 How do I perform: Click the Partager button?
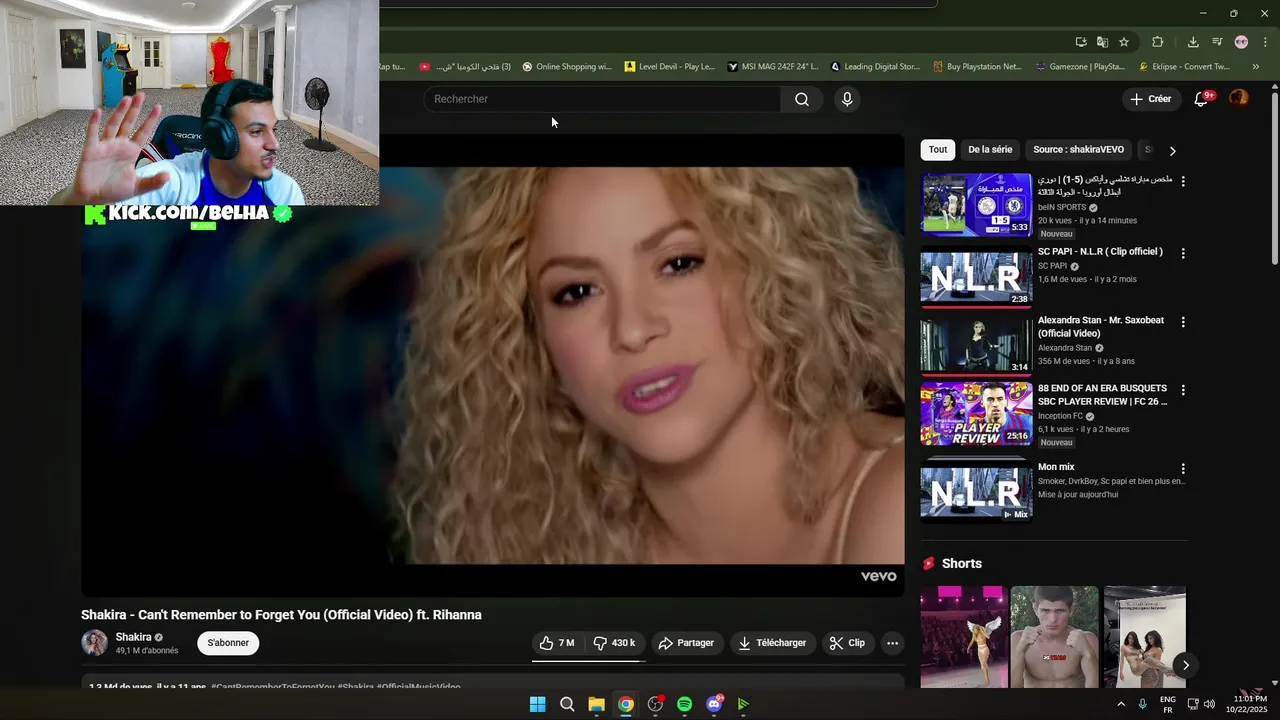pos(685,643)
